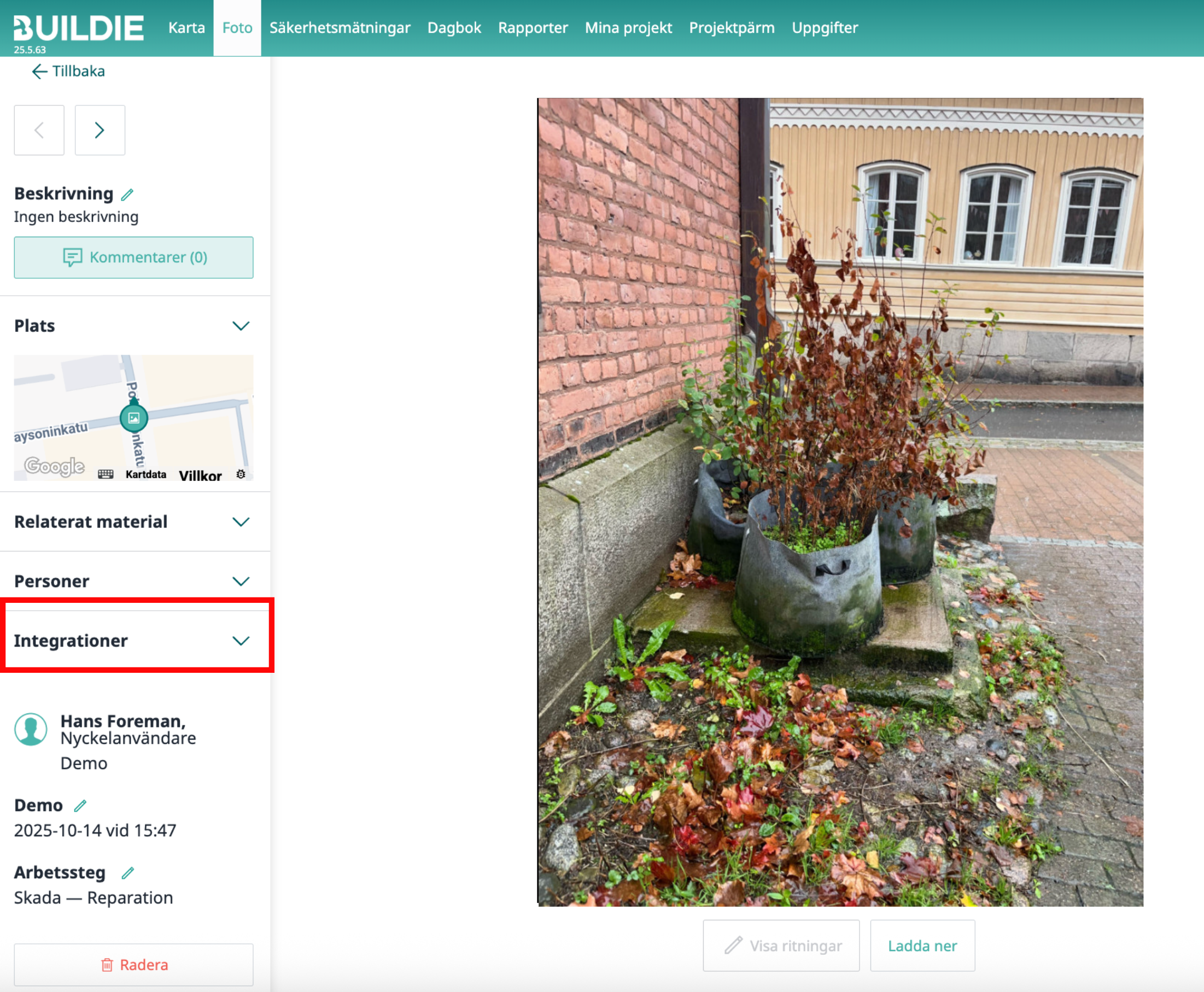Click the previous photo arrow button

pos(39,130)
